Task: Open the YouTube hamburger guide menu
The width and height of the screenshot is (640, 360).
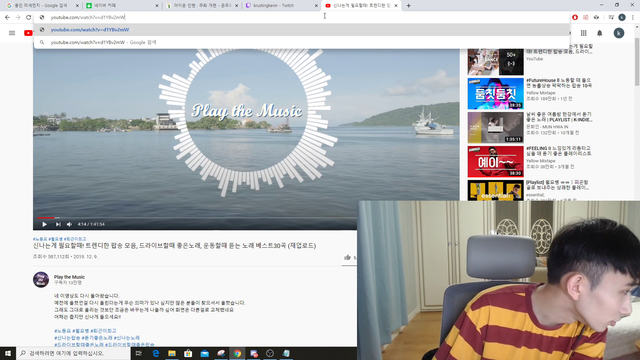Action: [12, 33]
